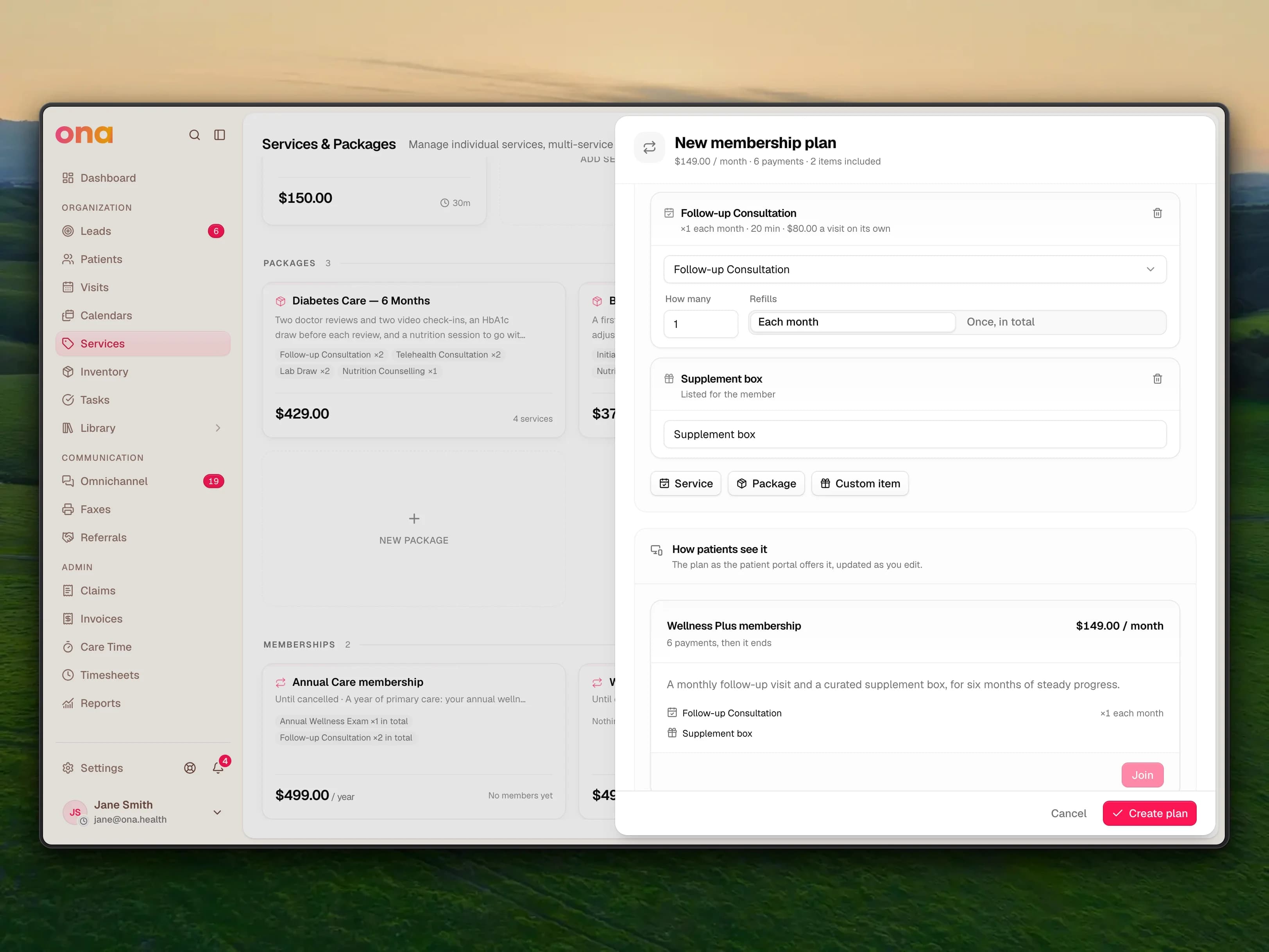Open the Diabetes Care — 6 Months package
Screen dimensions: 1269x952
(x=413, y=360)
